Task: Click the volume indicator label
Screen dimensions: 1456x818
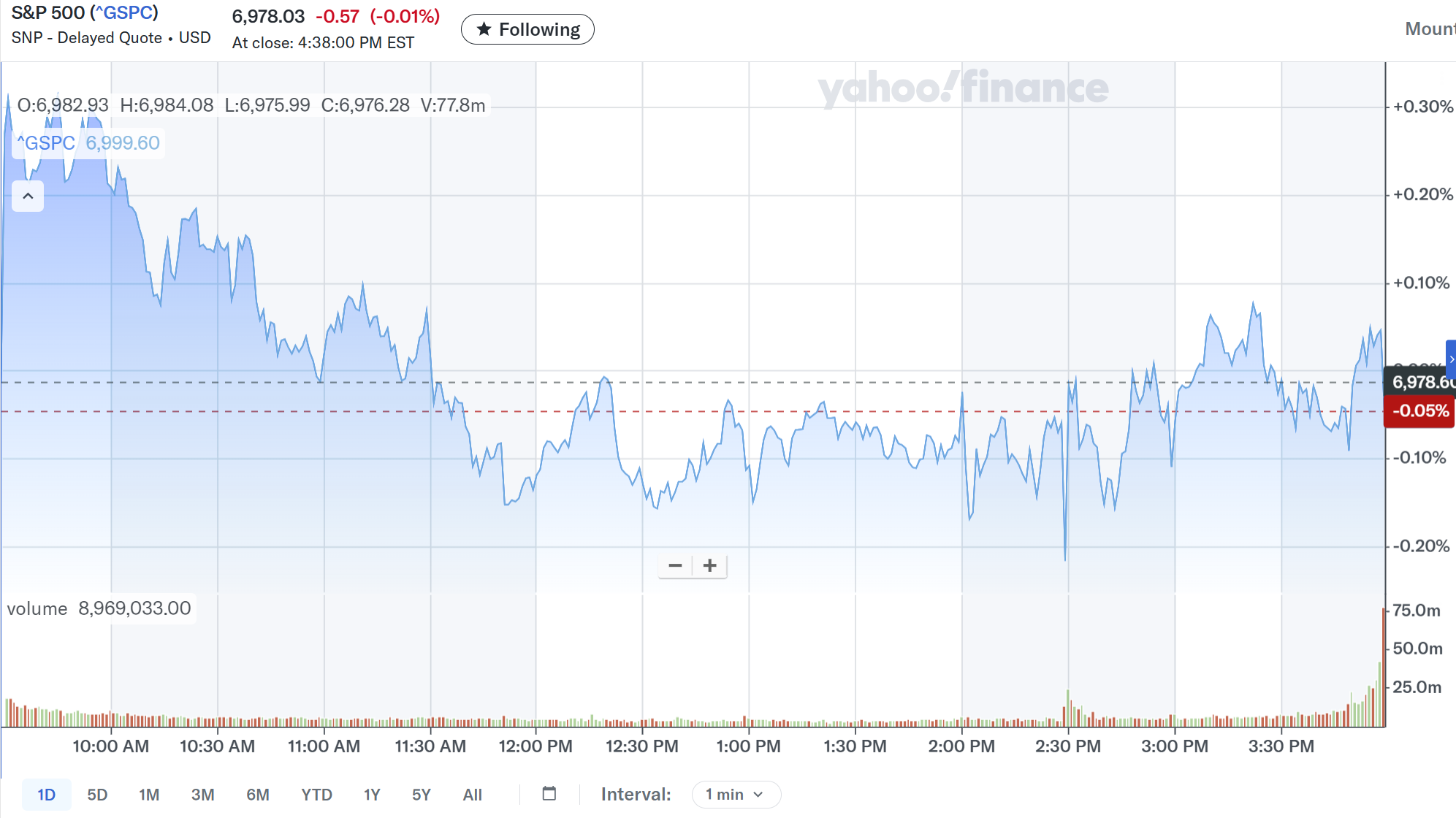Action: [37, 608]
